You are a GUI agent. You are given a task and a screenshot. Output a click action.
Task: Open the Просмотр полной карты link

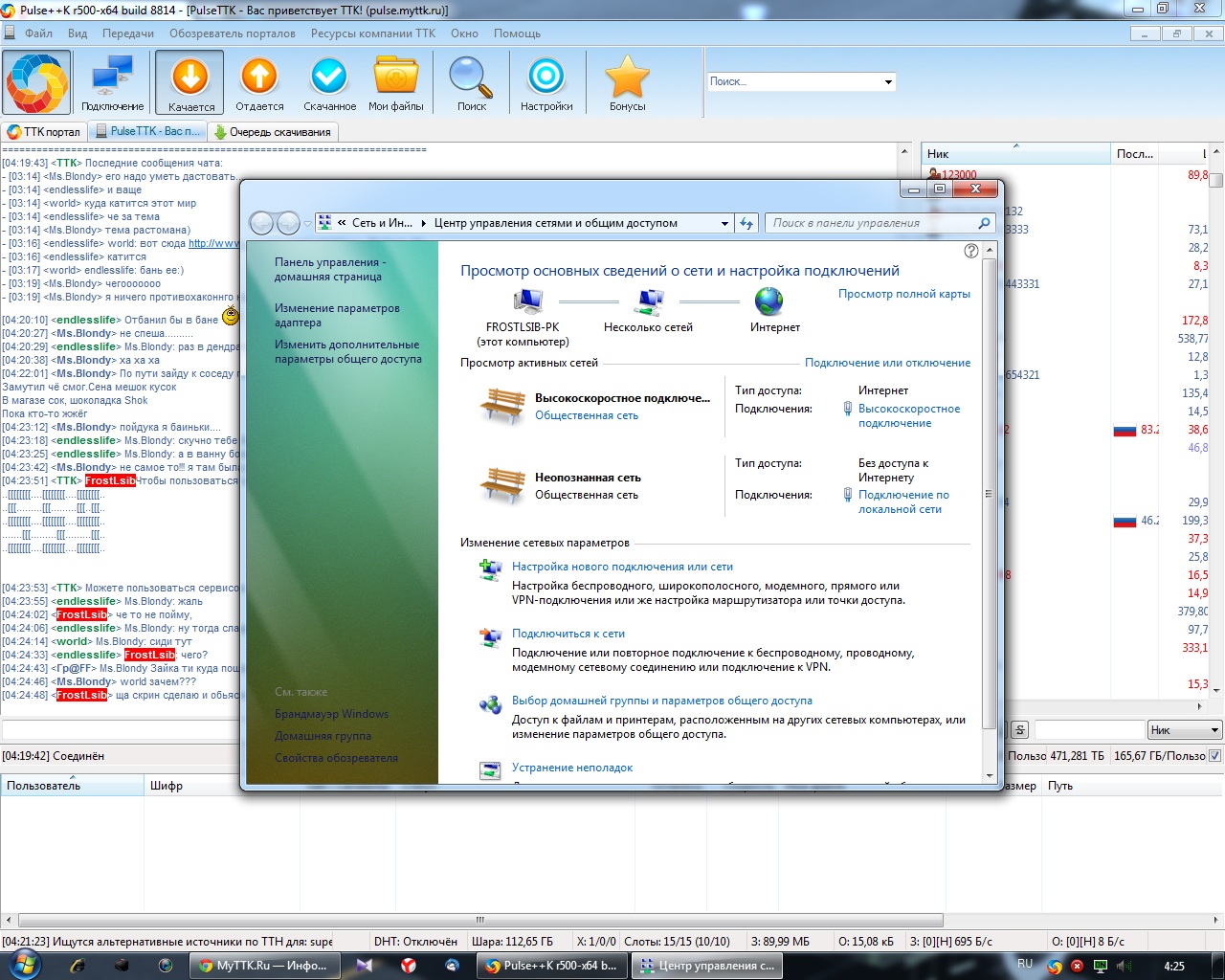click(x=904, y=294)
